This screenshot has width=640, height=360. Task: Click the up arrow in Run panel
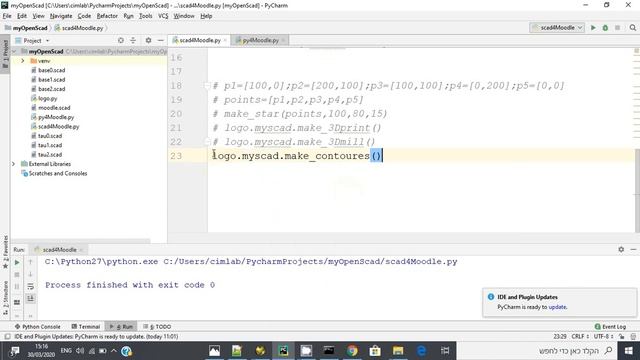coord(30,262)
